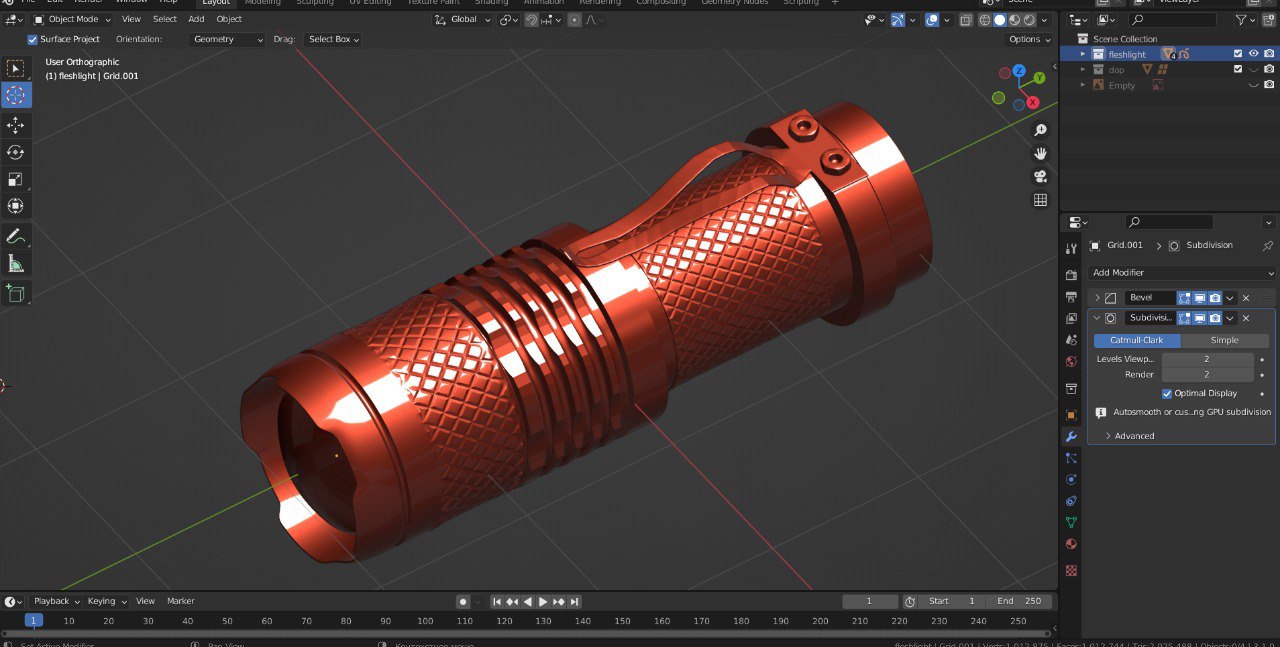Open the viewport Add menu
Image resolution: width=1280 pixels, height=647 pixels.
point(196,19)
